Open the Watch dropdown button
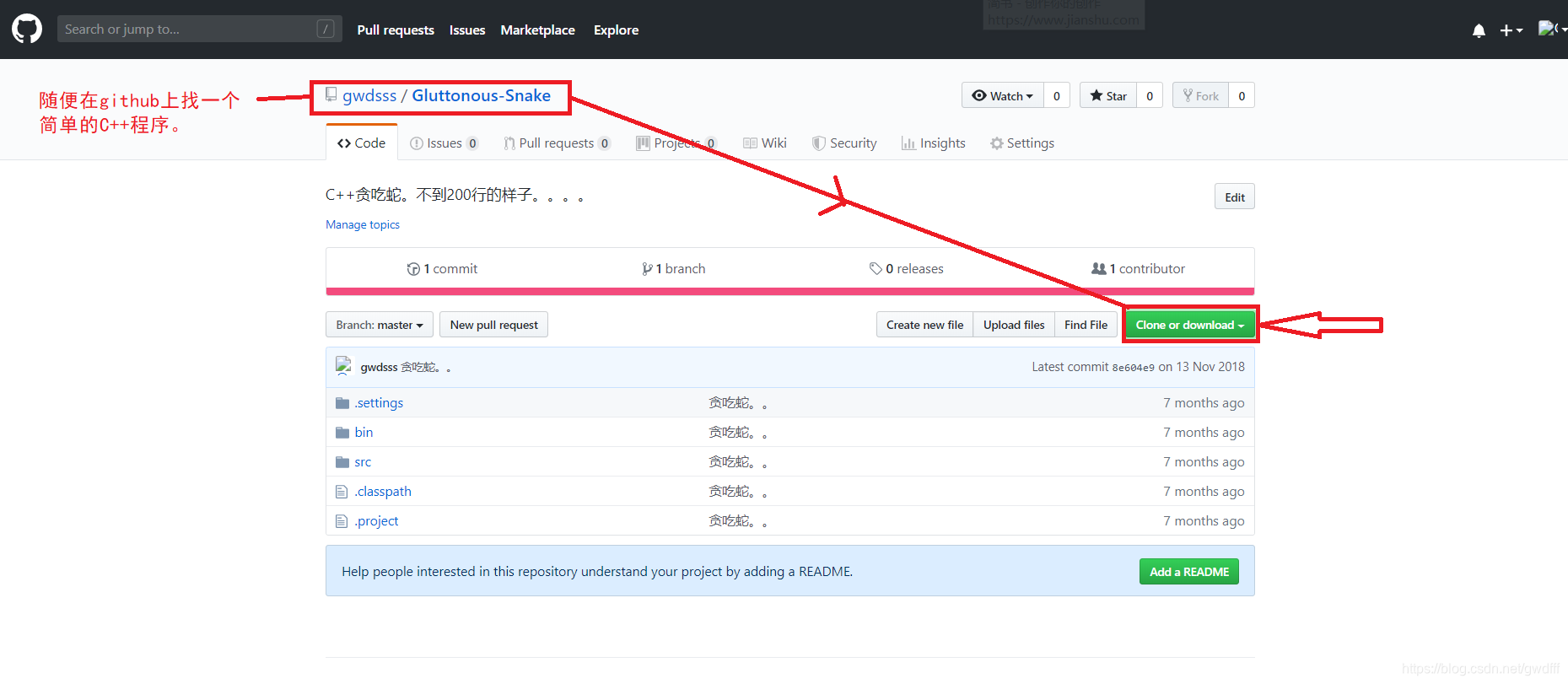The height and width of the screenshot is (684, 1568). pos(1003,95)
